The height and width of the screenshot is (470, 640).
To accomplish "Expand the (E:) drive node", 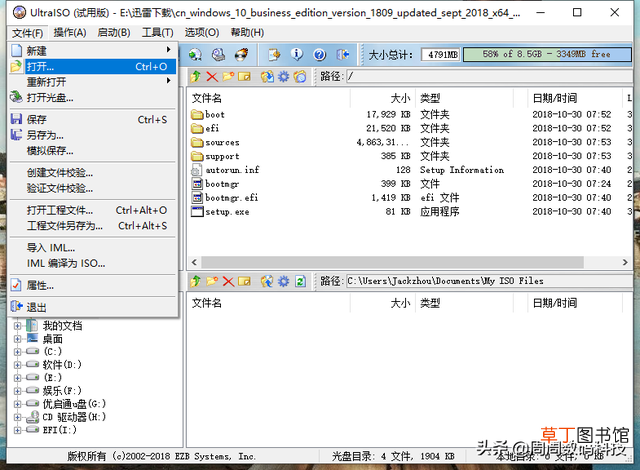I will click(17, 378).
